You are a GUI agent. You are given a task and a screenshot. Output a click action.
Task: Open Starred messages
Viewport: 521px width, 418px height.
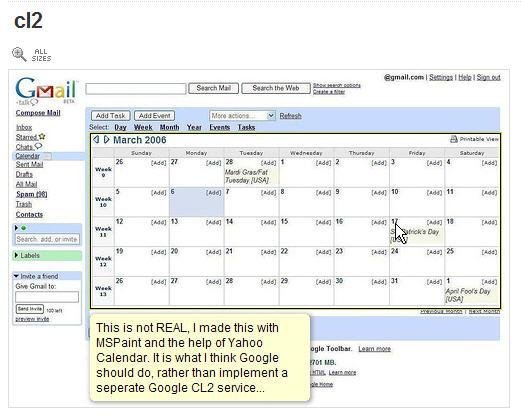[26, 137]
